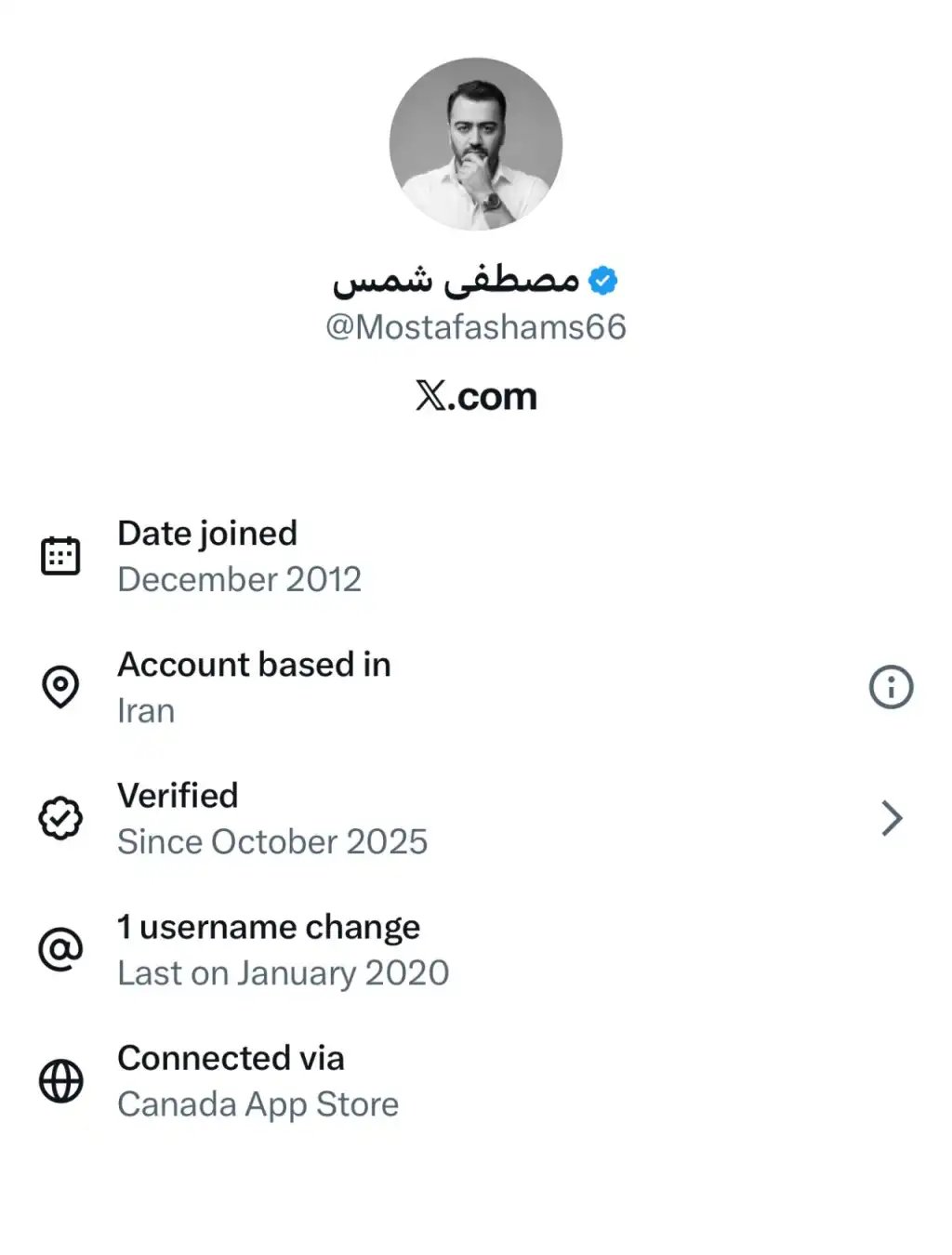This screenshot has width=952, height=1255.
Task: Click the X.com logo text
Action: tap(476, 397)
